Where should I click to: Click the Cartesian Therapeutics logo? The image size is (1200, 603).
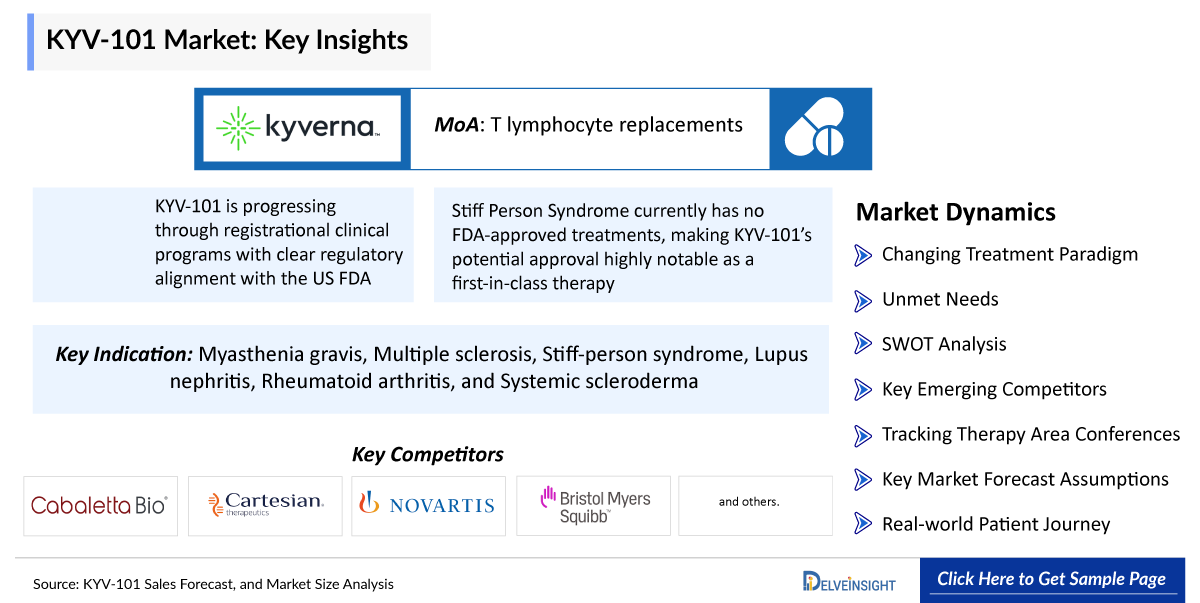265,505
